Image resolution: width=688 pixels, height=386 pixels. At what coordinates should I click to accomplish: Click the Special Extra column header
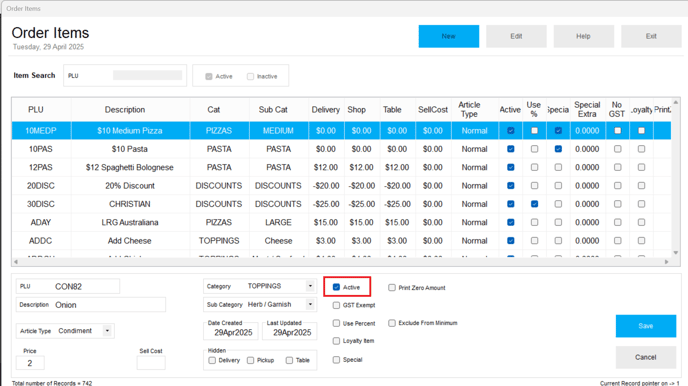tap(587, 110)
